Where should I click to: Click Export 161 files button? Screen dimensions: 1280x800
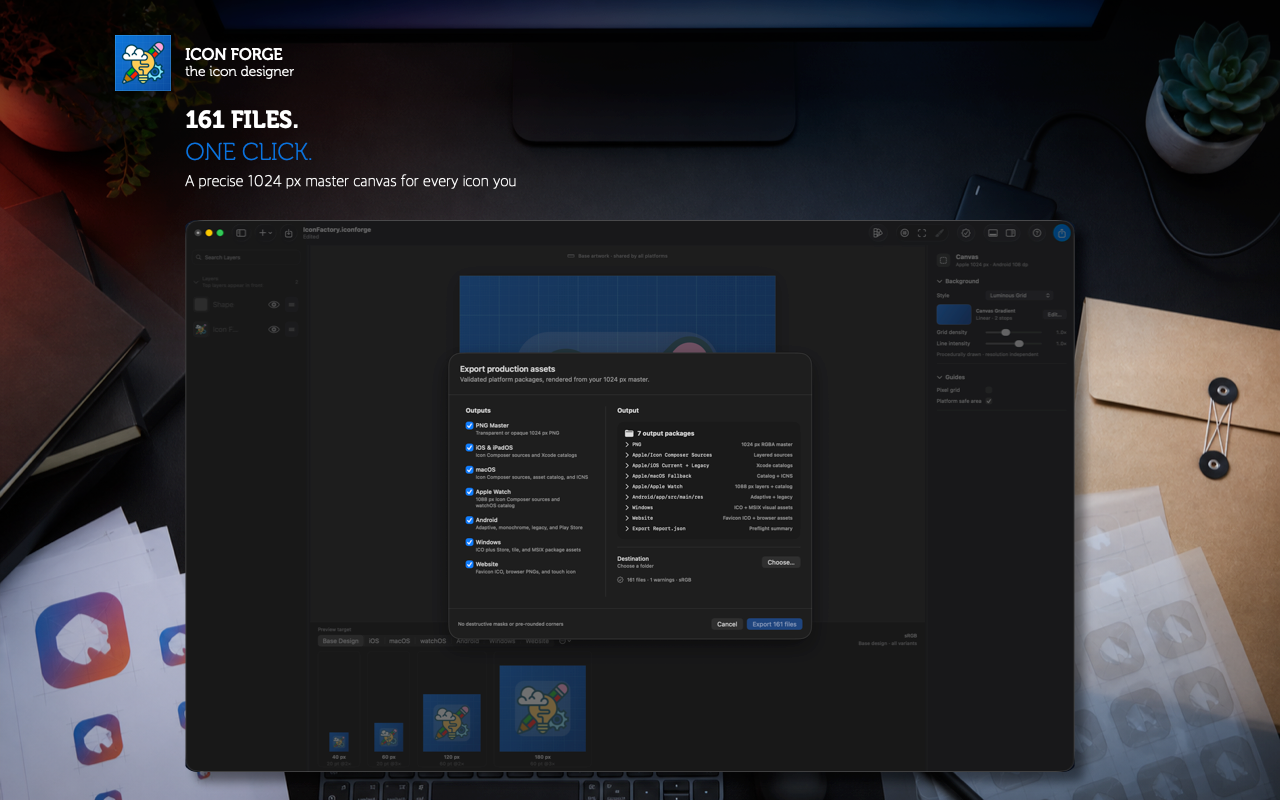tap(774, 624)
